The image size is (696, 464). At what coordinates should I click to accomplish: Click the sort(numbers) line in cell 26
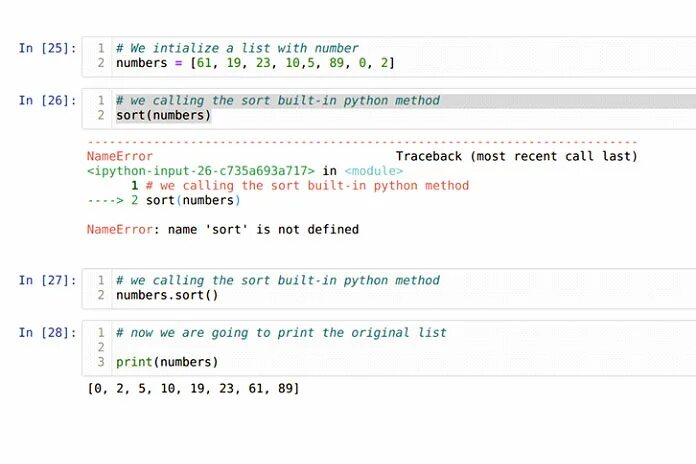tap(163, 115)
